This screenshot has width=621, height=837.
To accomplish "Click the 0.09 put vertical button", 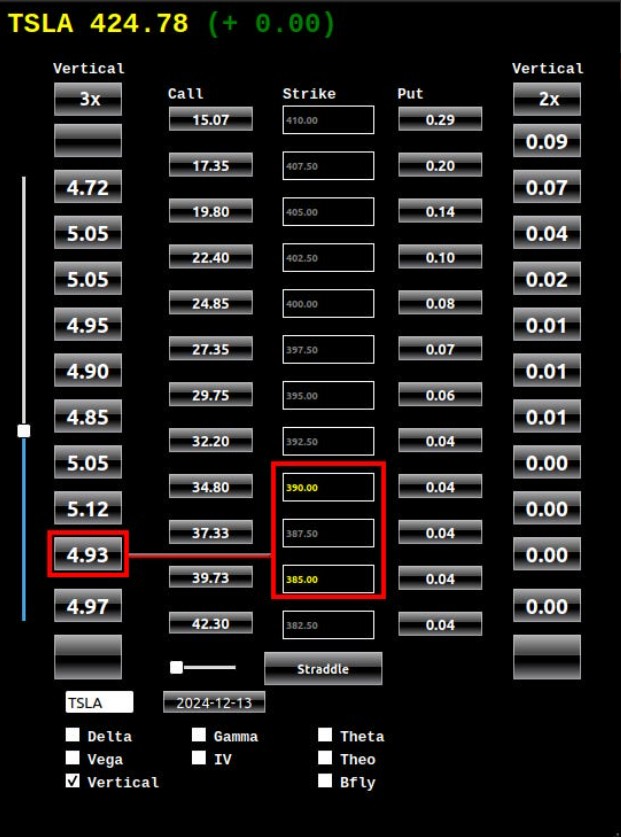I will (547, 142).
